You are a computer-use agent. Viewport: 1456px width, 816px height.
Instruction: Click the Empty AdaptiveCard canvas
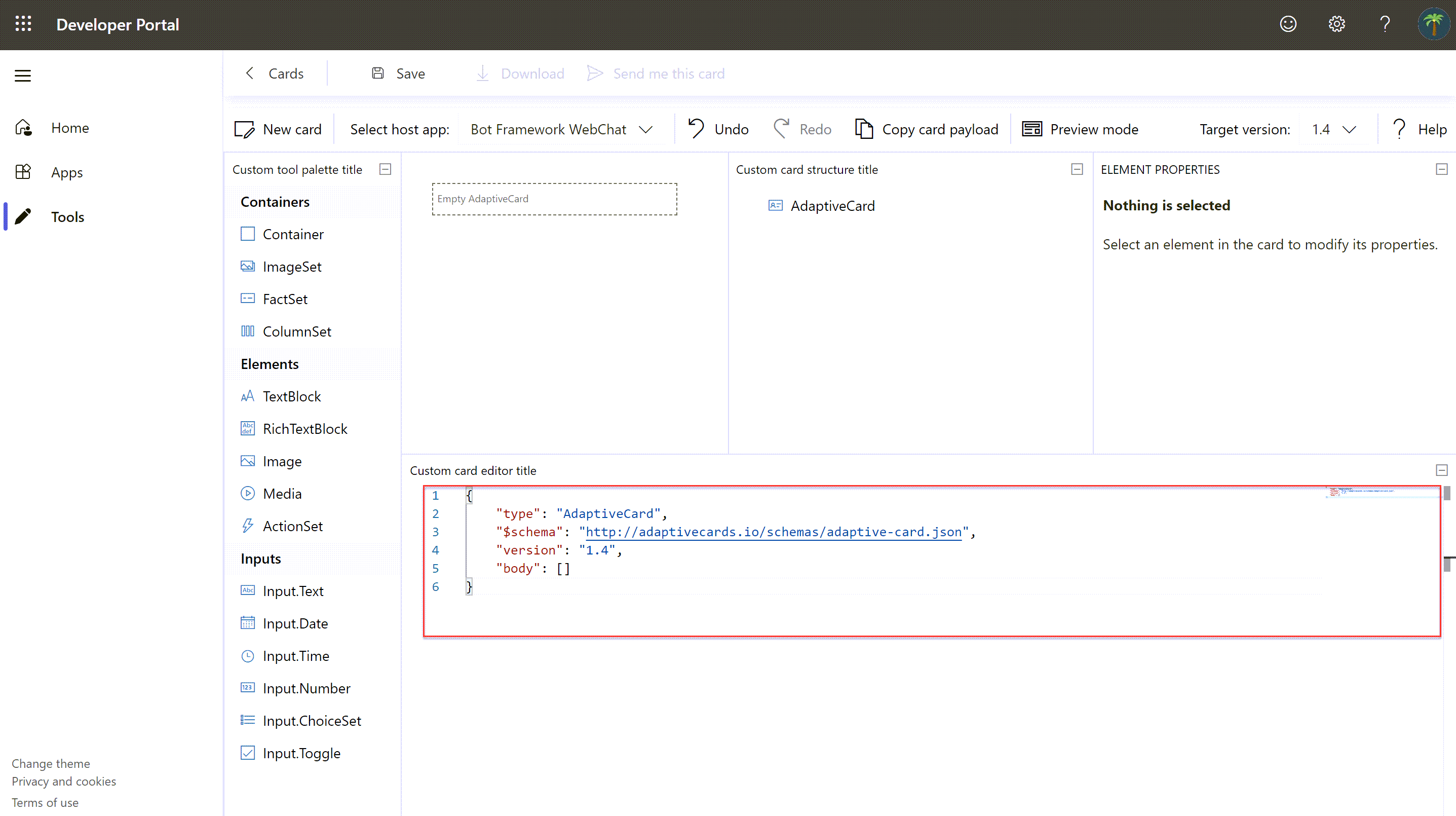[554, 199]
